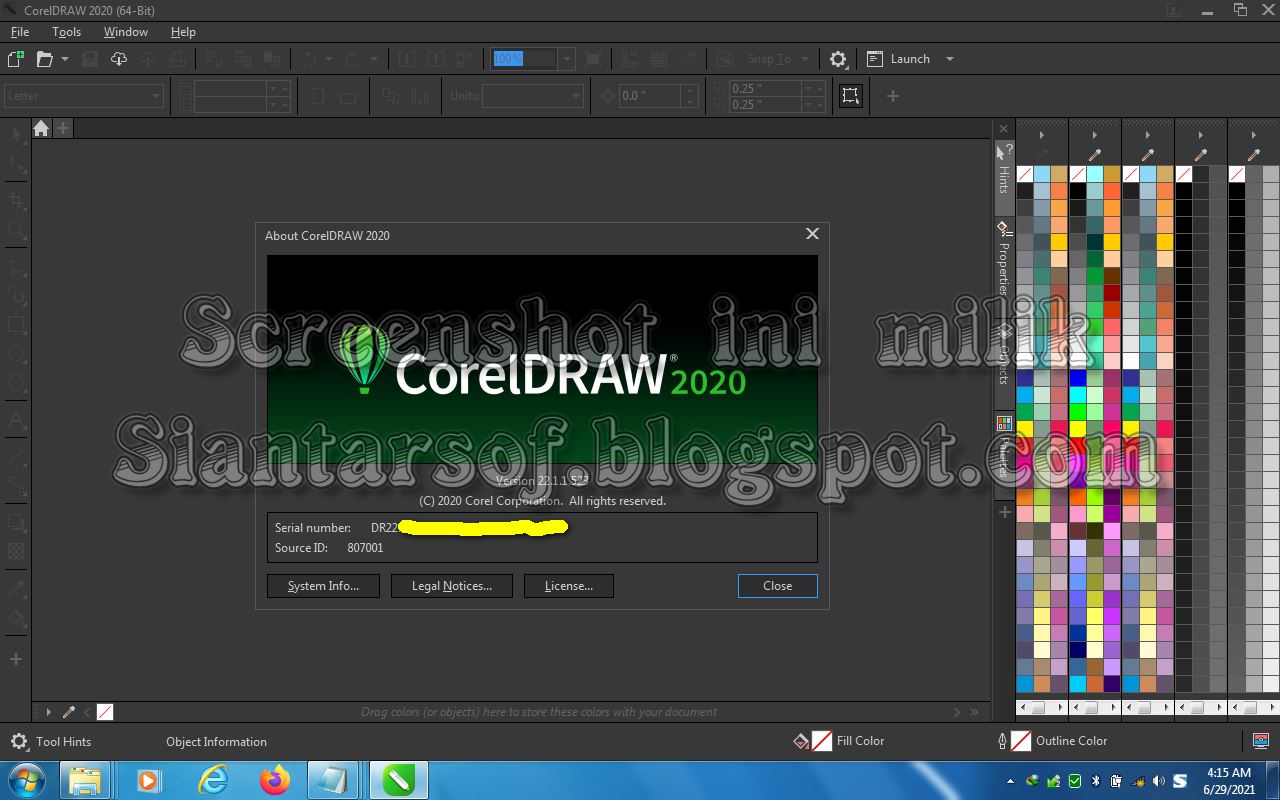Launch Internet Explorer from the taskbar
The width and height of the screenshot is (1280, 800).
[212, 780]
